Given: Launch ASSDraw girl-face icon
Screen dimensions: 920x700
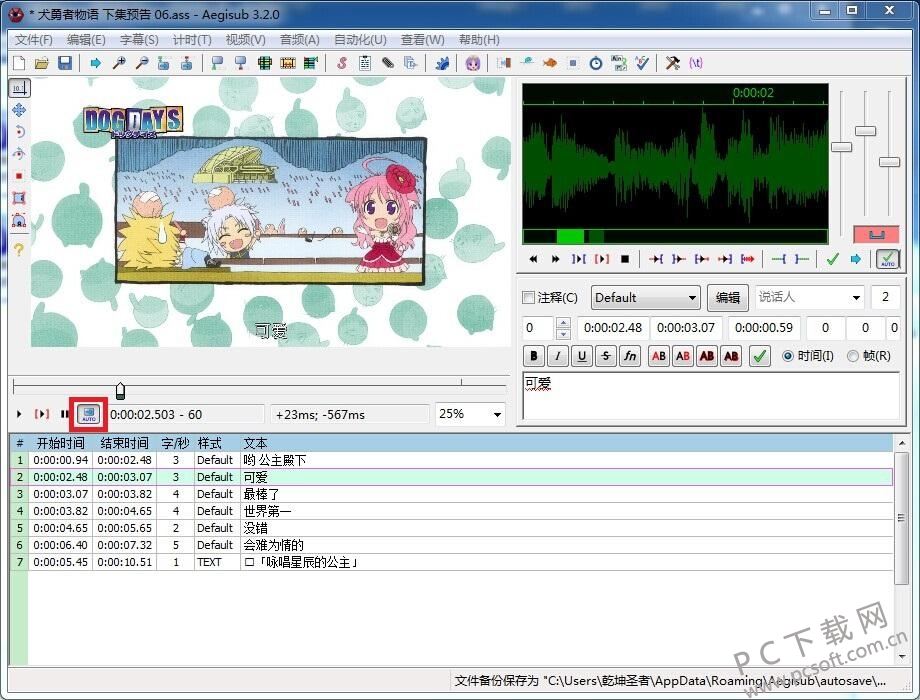Looking at the screenshot, I should coord(473,63).
